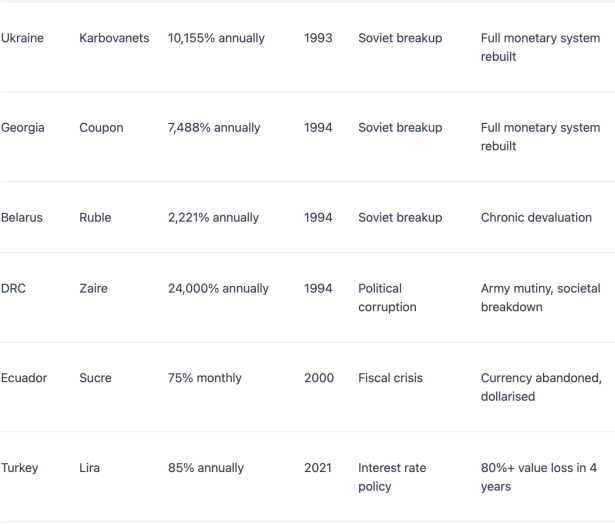Click the Sucre currency cell
Viewport: 615px width, 524px height.
95,378
